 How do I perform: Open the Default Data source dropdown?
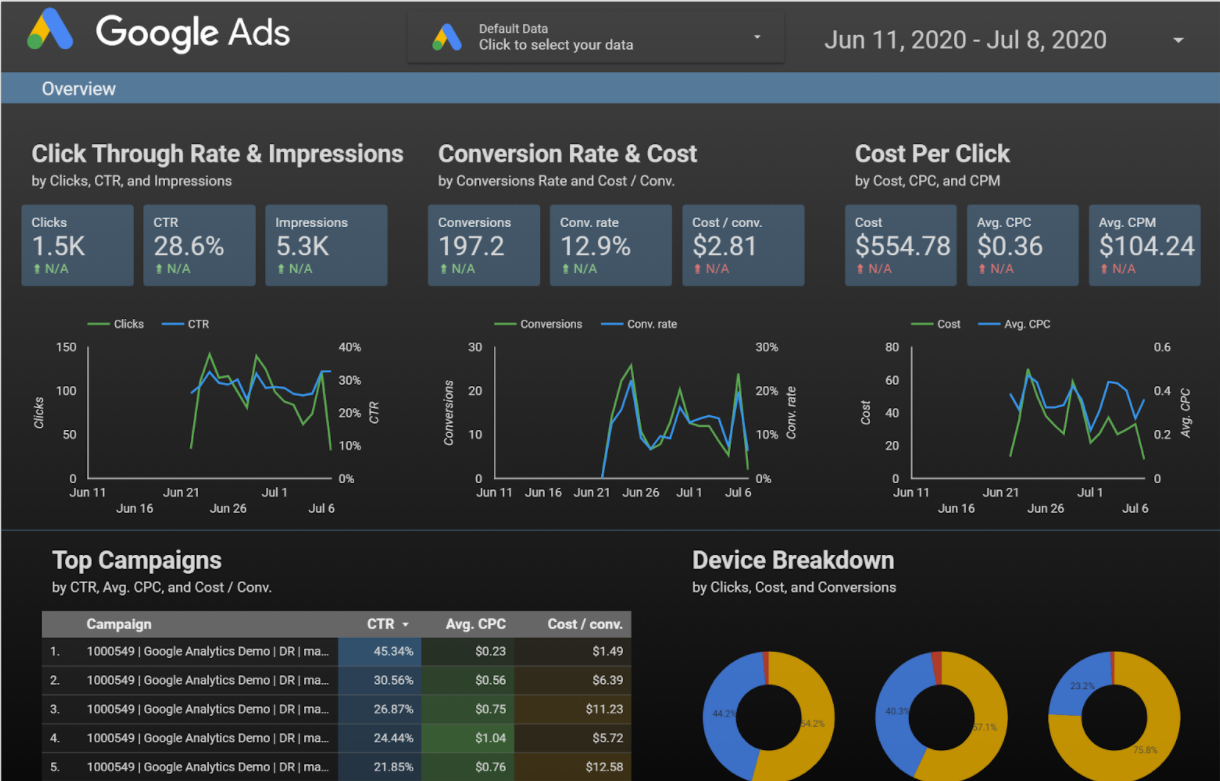(x=596, y=38)
